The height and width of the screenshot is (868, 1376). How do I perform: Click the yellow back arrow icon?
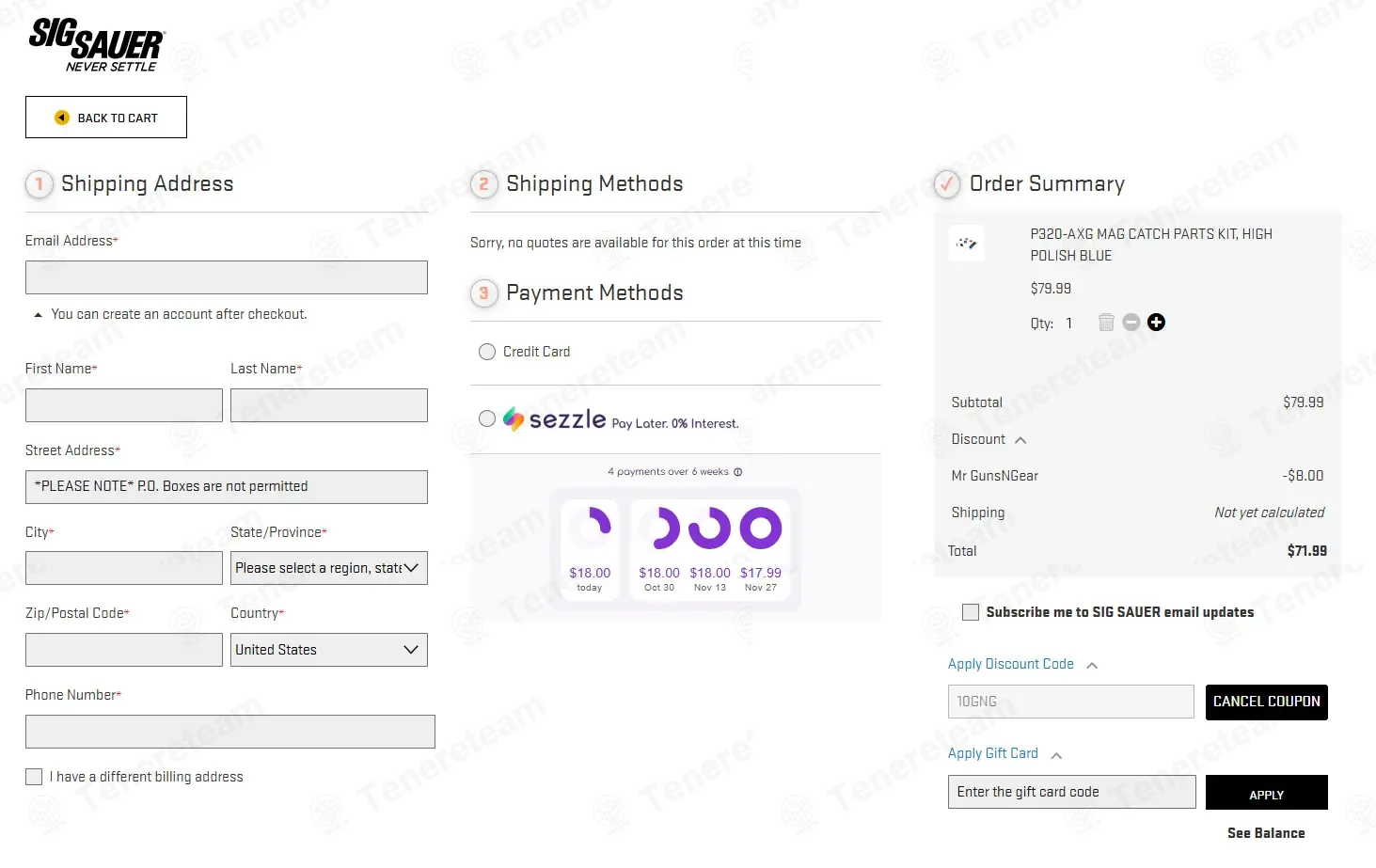tap(62, 118)
